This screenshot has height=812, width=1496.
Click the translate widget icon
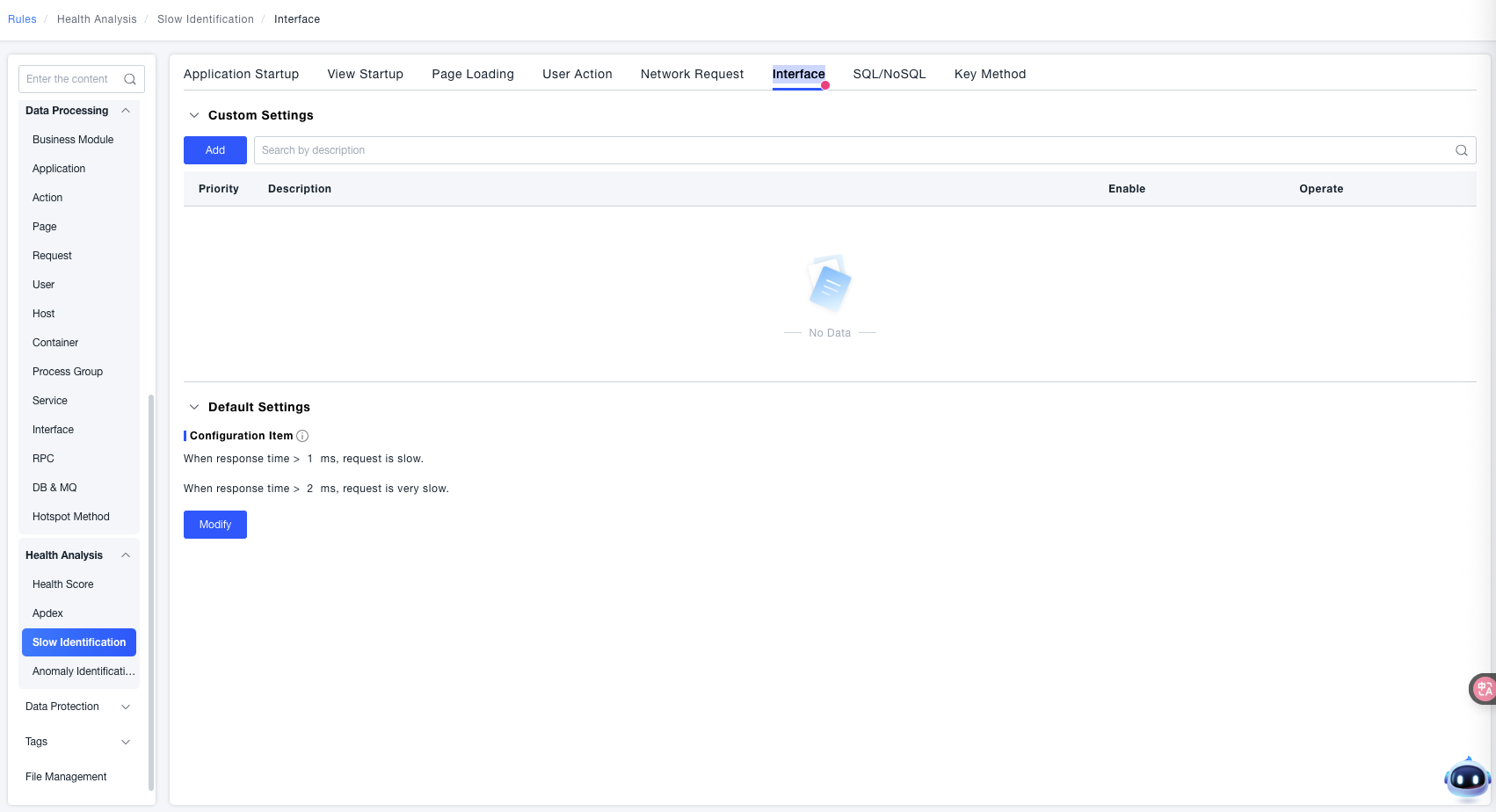pyautogui.click(x=1483, y=689)
